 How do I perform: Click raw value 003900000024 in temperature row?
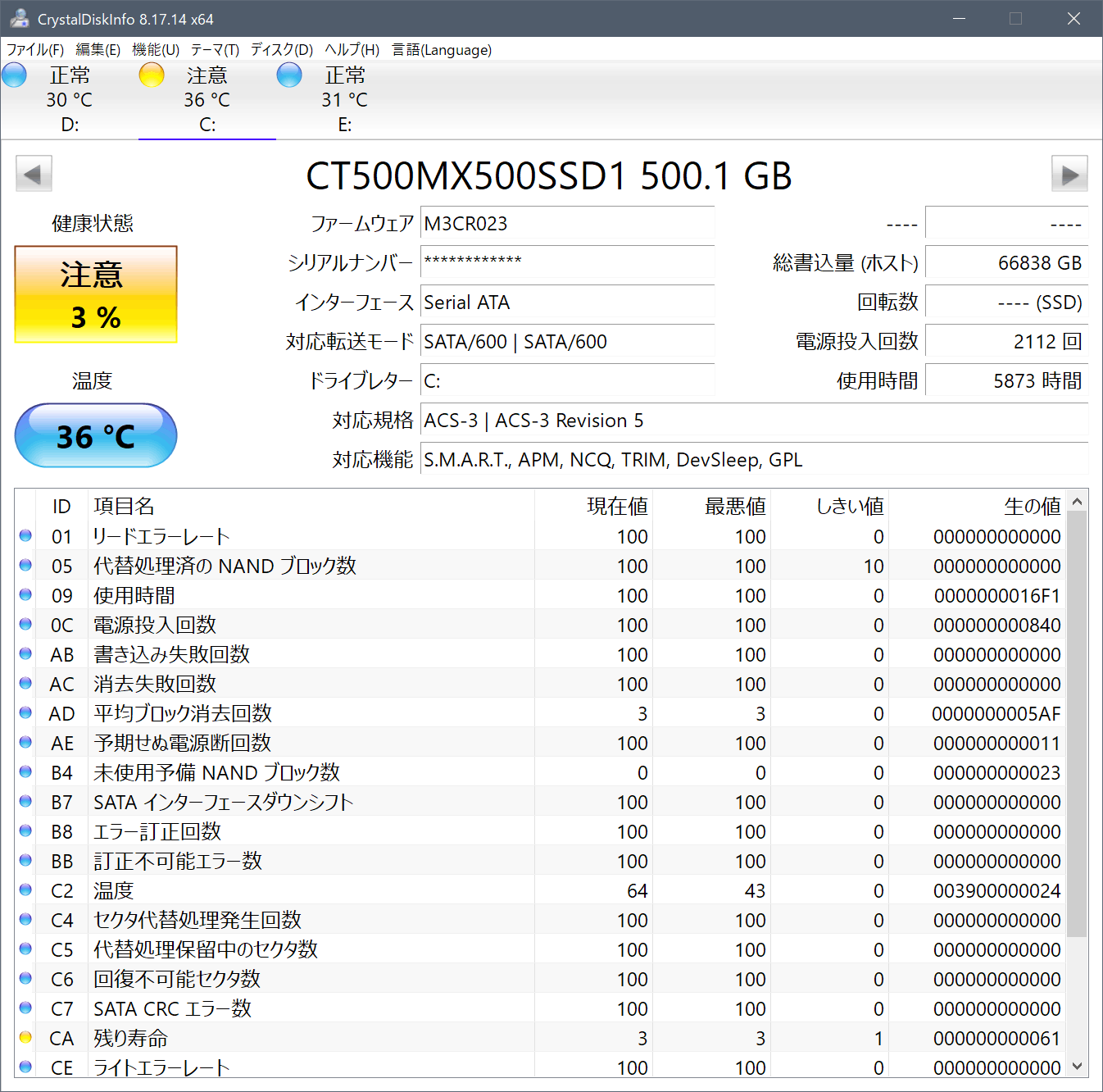pos(996,890)
